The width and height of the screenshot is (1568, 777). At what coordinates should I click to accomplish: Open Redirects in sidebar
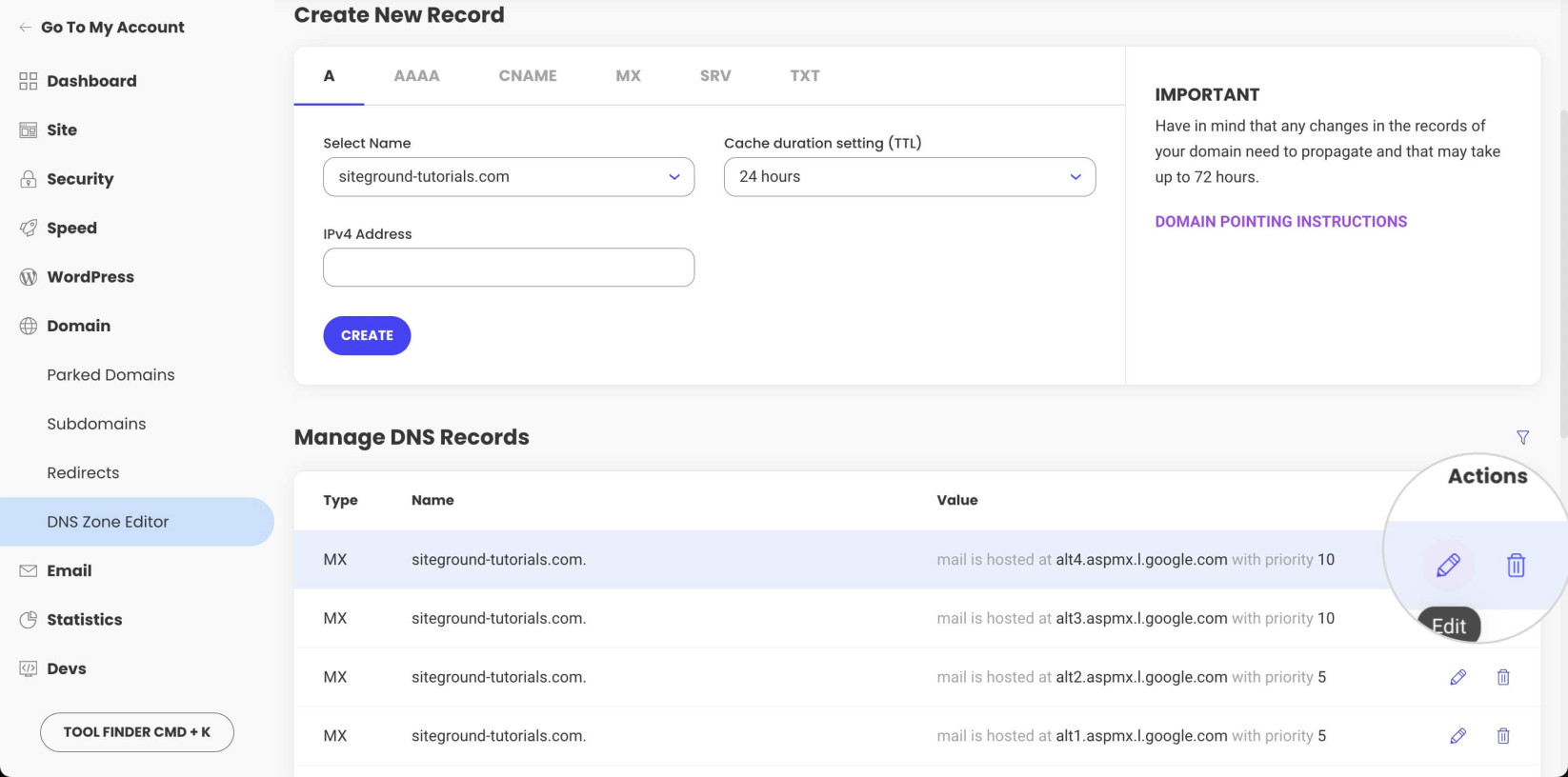coord(83,473)
